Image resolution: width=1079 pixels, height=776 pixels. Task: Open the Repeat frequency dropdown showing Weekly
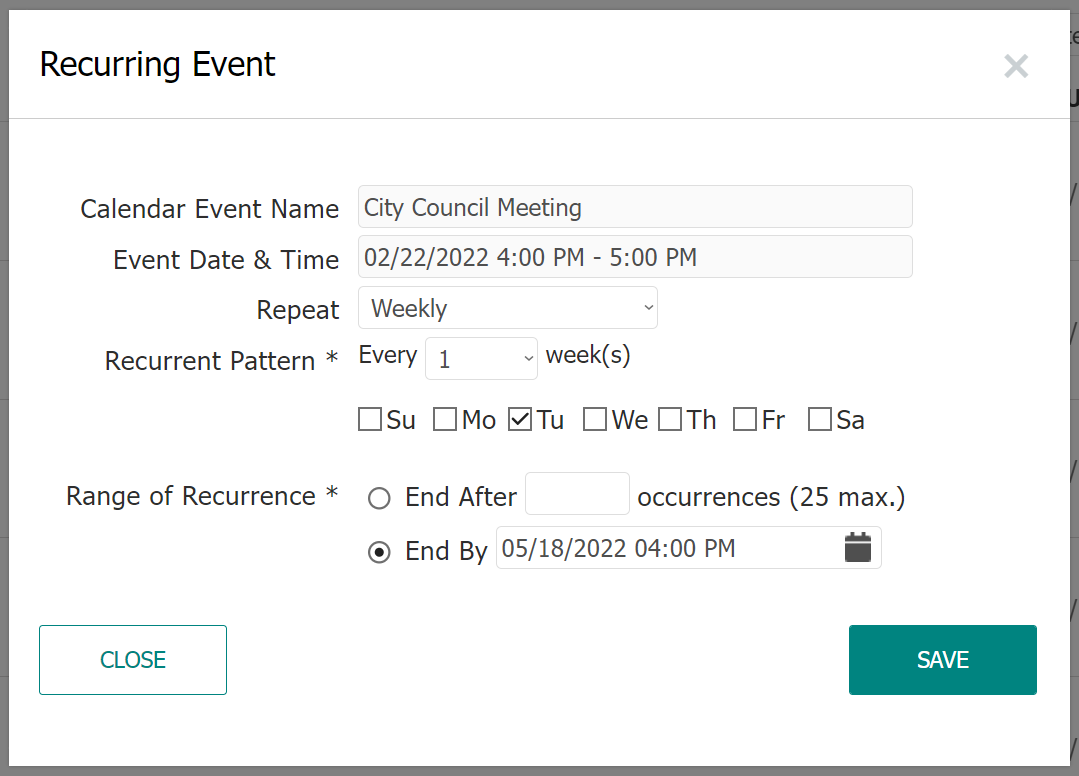(x=507, y=307)
